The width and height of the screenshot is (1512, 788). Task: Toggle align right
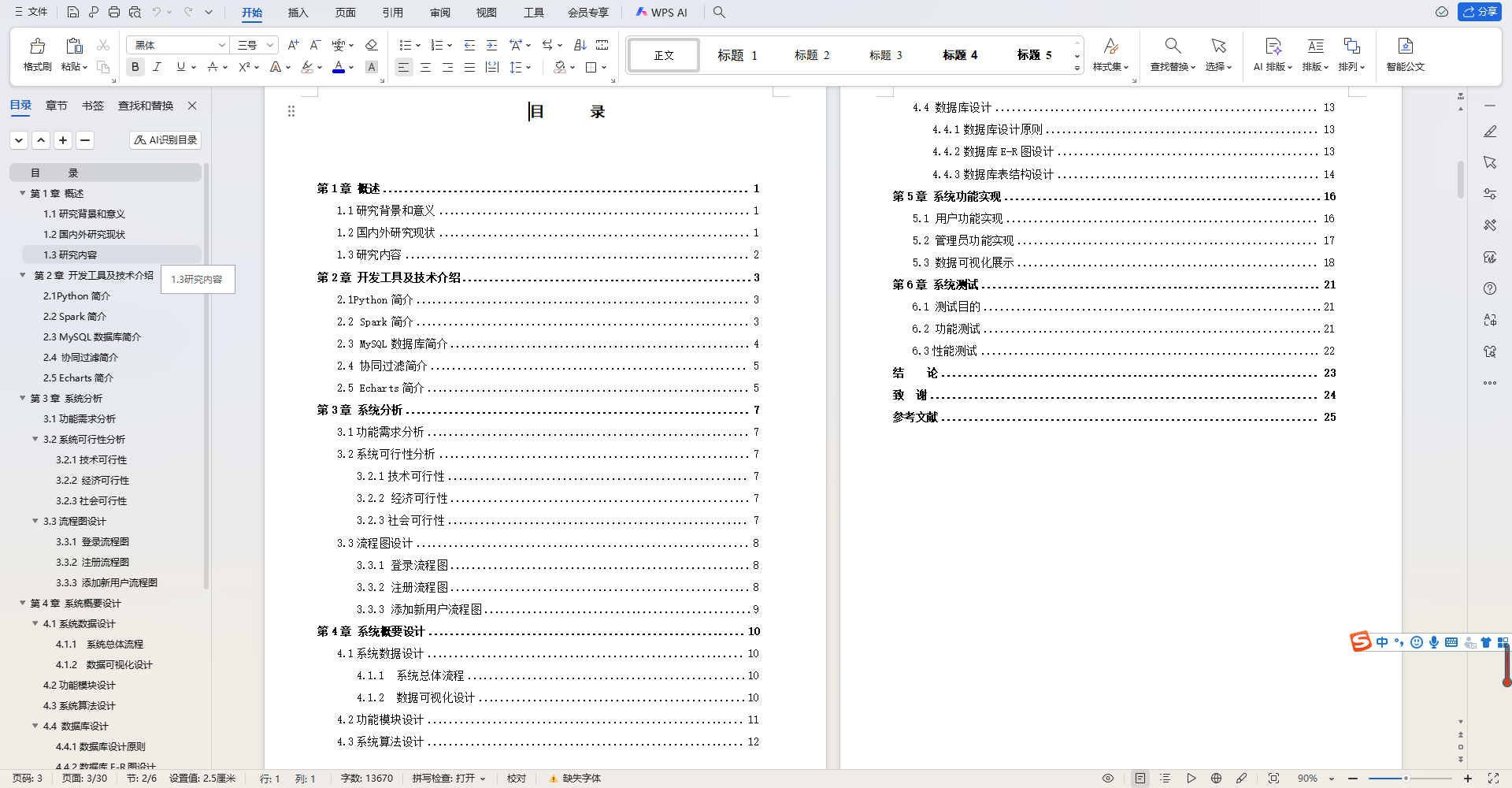[x=447, y=67]
